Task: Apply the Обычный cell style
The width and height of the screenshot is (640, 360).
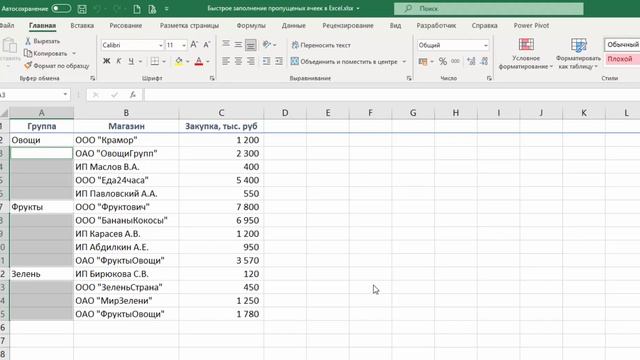Action: 622,44
